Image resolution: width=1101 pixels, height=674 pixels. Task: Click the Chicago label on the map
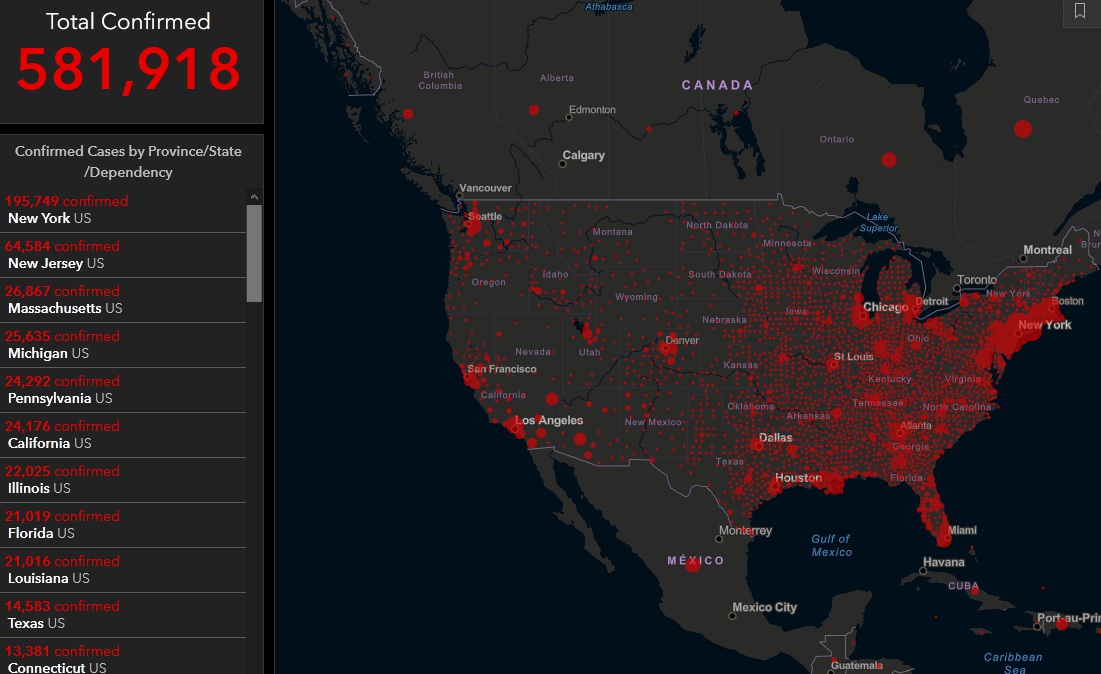[885, 307]
